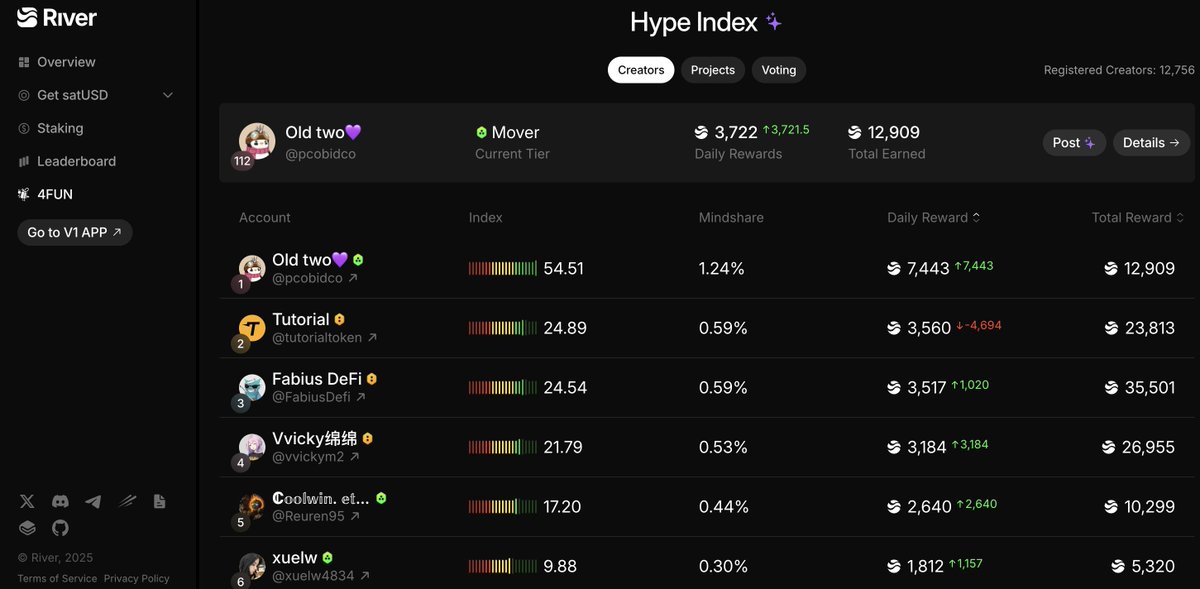
Task: Open the GitHub icon in the sidebar
Action: pos(61,527)
